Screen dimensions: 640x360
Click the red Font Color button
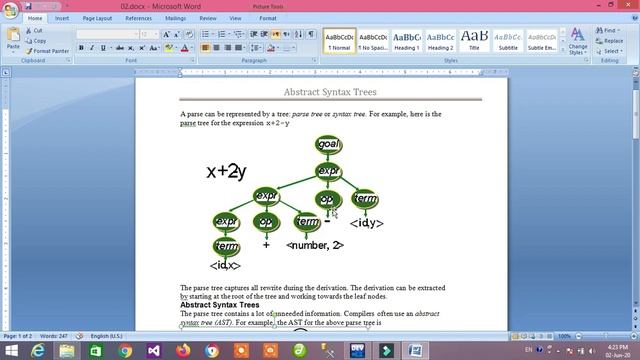click(186, 48)
